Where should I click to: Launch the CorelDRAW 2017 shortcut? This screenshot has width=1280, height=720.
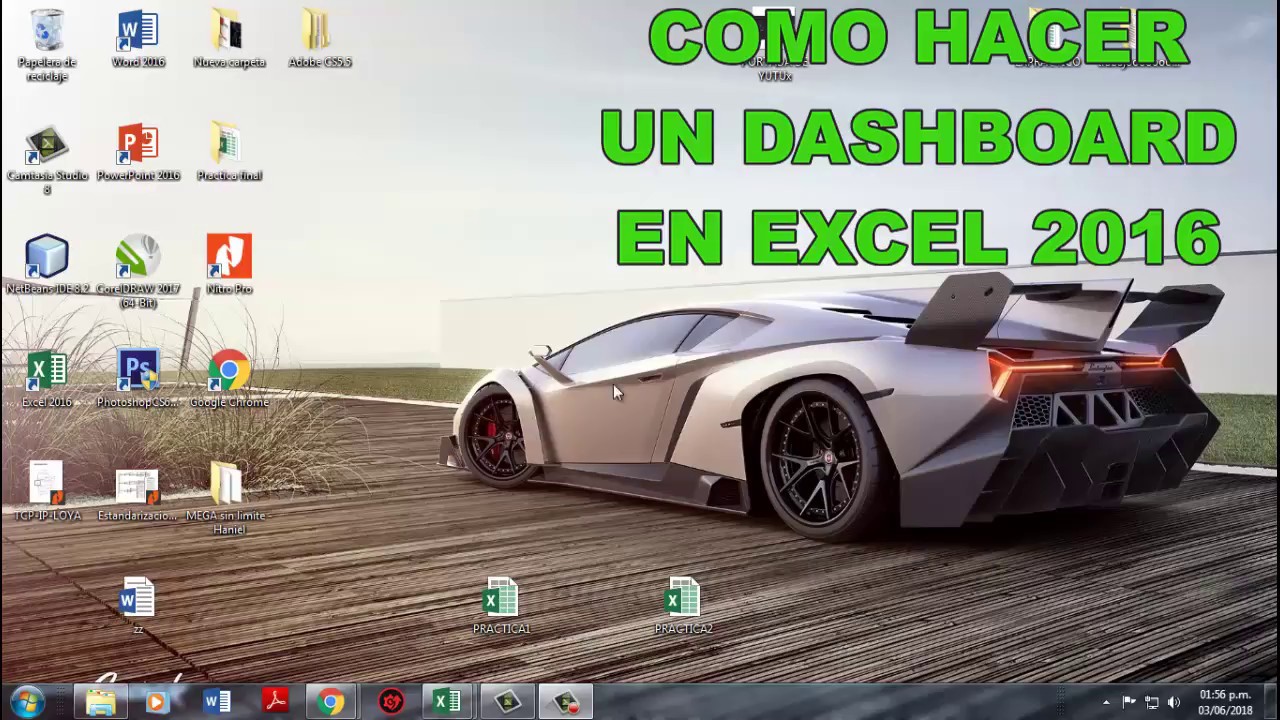tap(138, 272)
